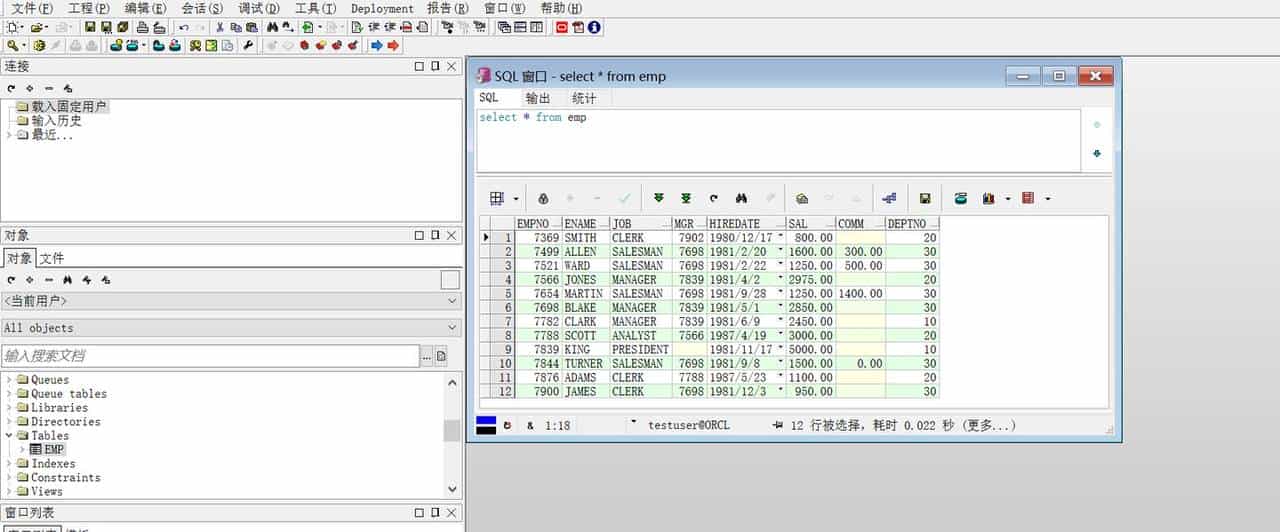Viewport: 1280px width, 532px height.
Task: Click the ... button beside search box
Action: (x=427, y=356)
